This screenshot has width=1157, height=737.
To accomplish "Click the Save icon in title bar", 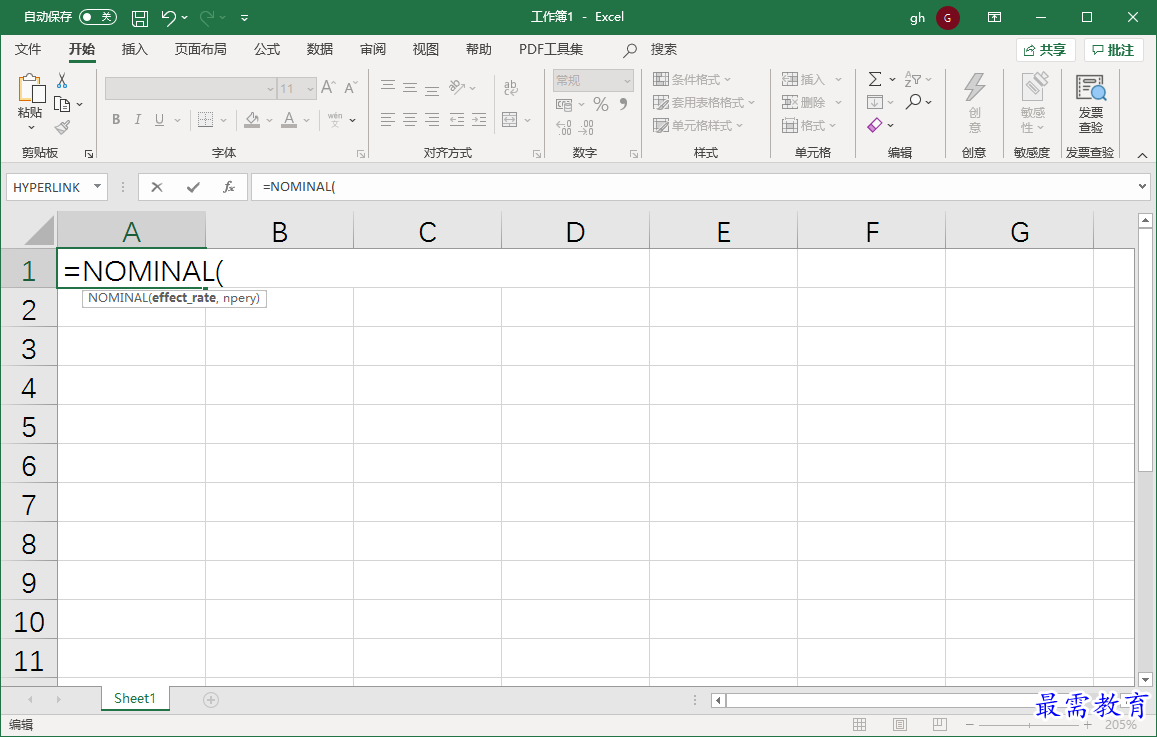I will (x=139, y=18).
